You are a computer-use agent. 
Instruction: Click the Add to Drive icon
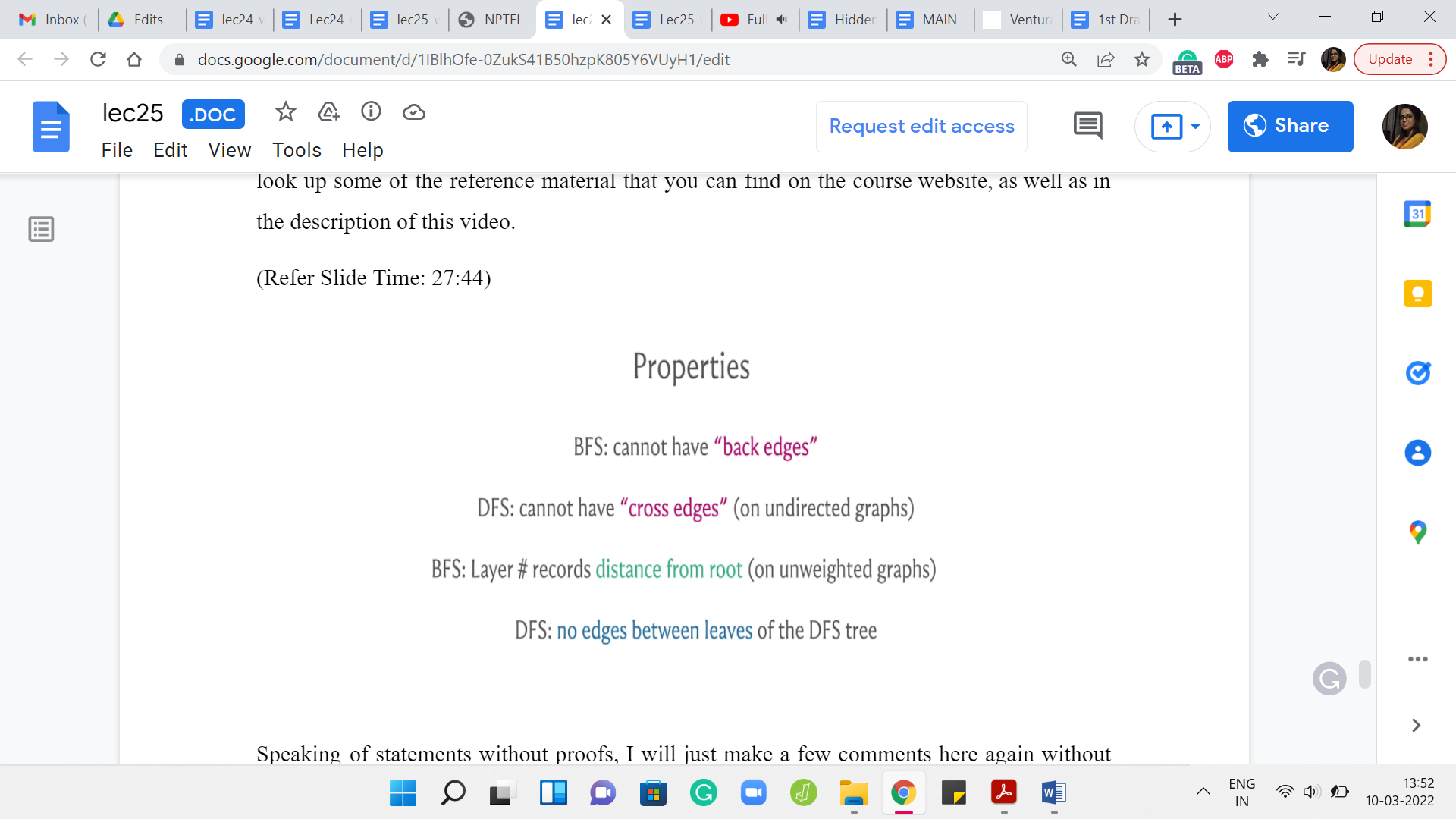click(328, 112)
